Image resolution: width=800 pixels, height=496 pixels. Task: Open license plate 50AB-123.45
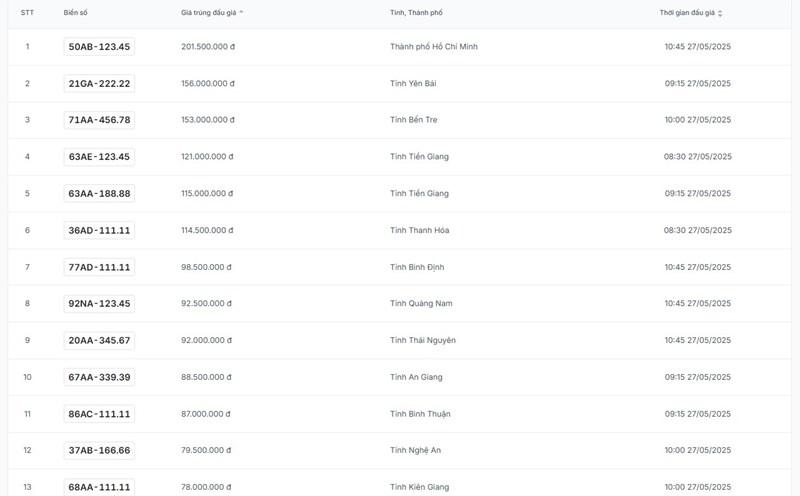[x=99, y=47]
